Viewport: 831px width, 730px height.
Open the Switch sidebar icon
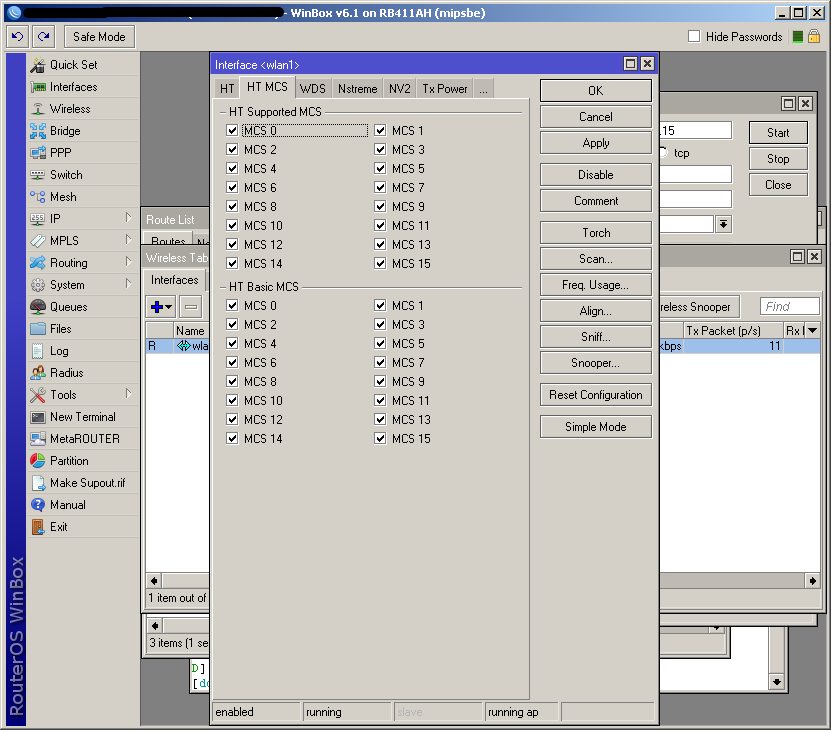tap(38, 175)
